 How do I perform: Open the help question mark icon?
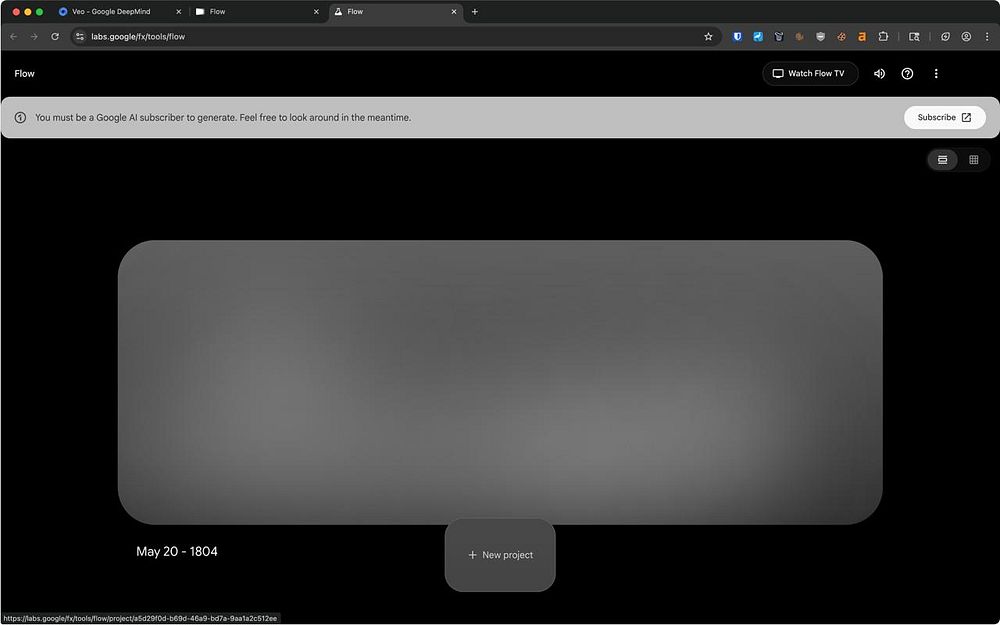click(907, 73)
